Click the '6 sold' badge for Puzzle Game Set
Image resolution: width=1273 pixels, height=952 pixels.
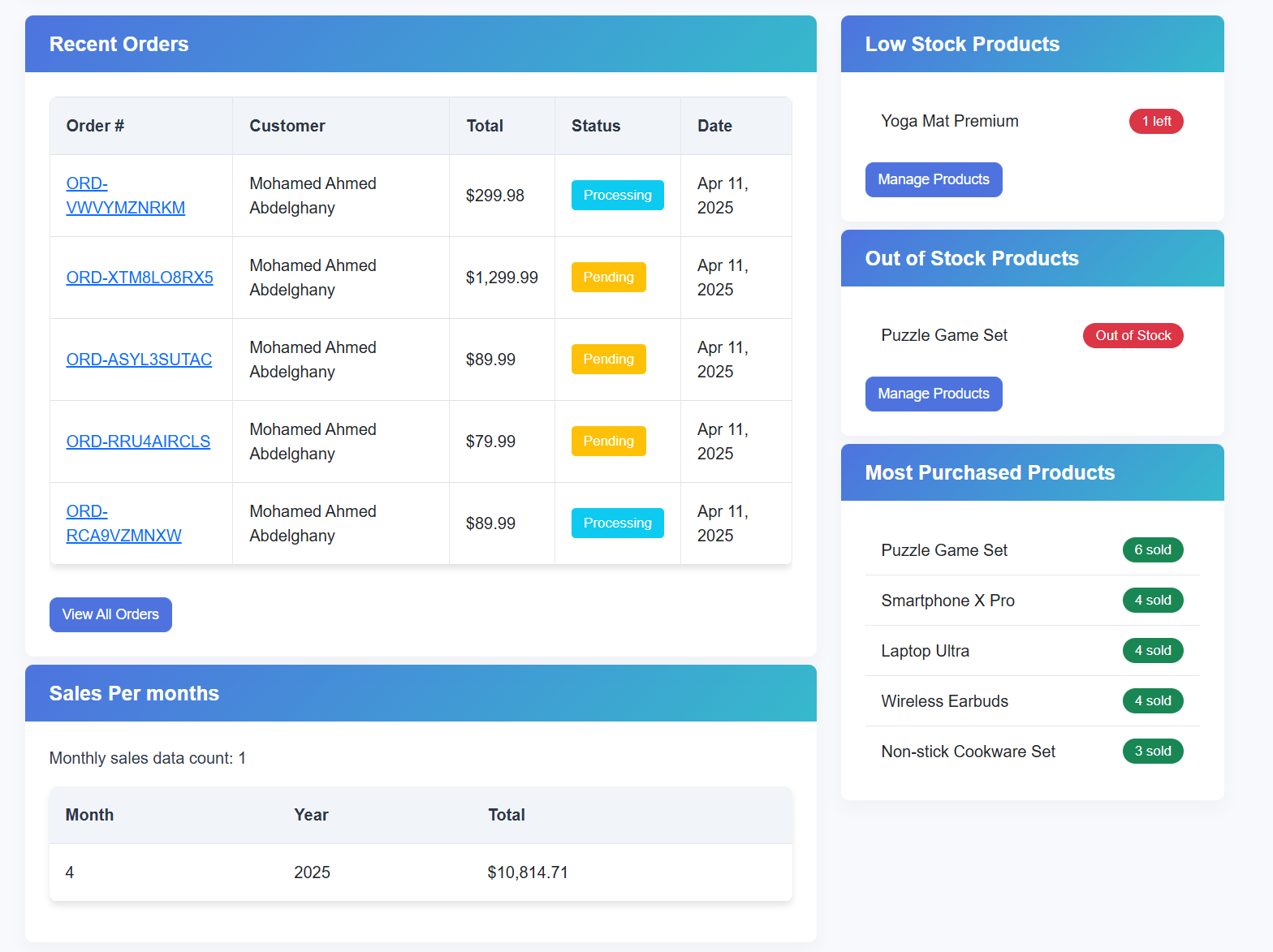tap(1153, 549)
